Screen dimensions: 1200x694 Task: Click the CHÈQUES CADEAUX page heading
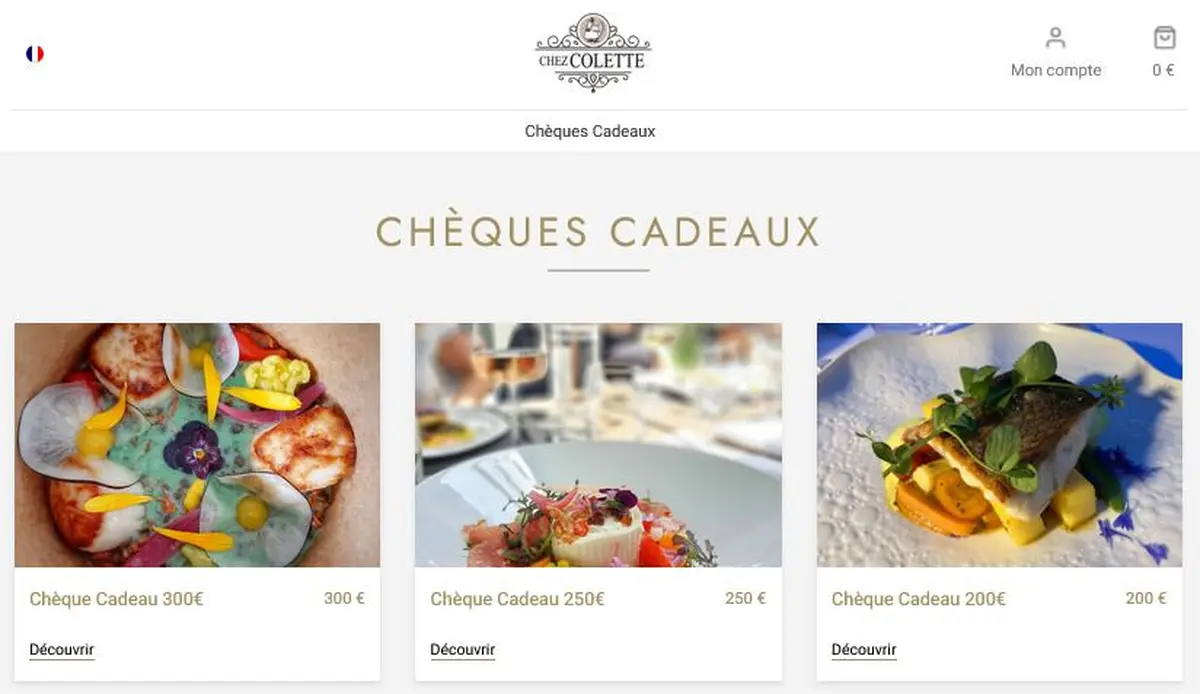click(x=598, y=232)
